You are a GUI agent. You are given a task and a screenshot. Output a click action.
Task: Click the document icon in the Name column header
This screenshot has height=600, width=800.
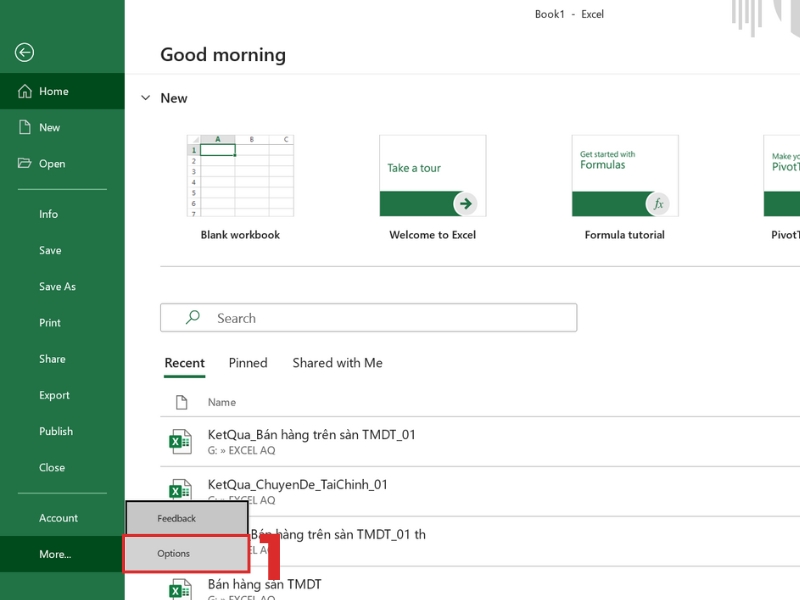click(x=184, y=401)
